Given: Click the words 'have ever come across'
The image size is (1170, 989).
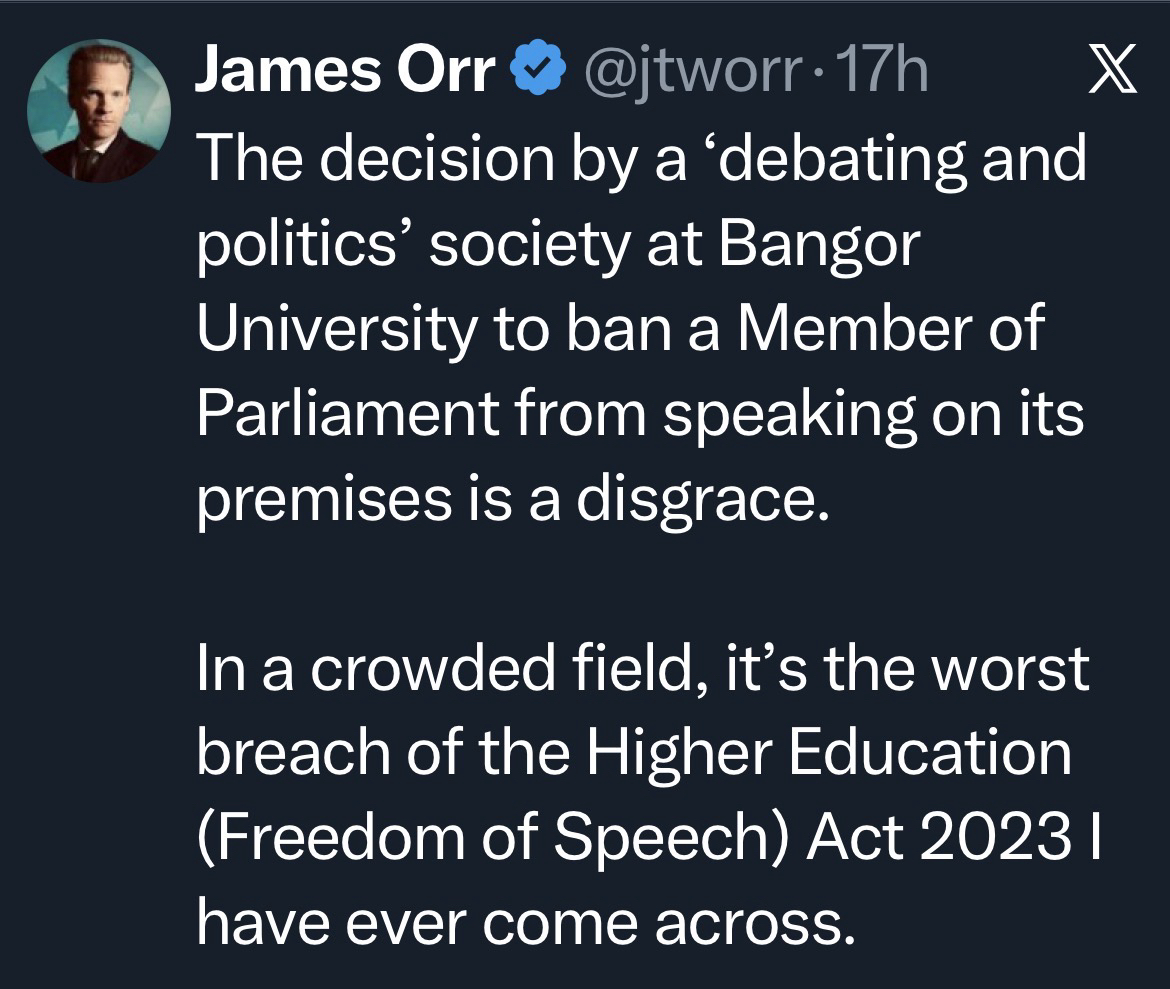Looking at the screenshot, I should click(525, 922).
